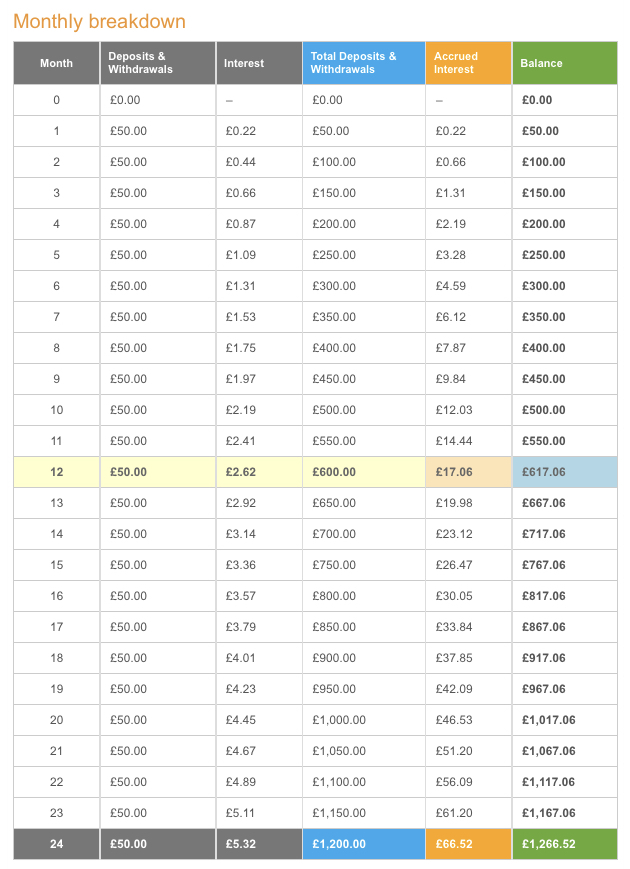630x869 pixels.
Task: Click the £617.06 balance cell
Action: [565, 472]
